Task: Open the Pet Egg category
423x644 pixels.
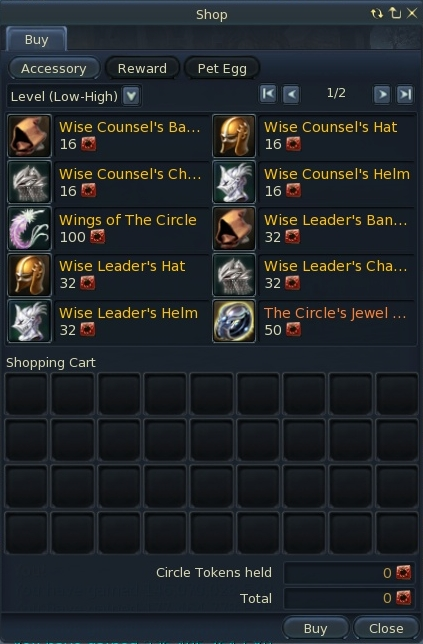Action: point(222,68)
